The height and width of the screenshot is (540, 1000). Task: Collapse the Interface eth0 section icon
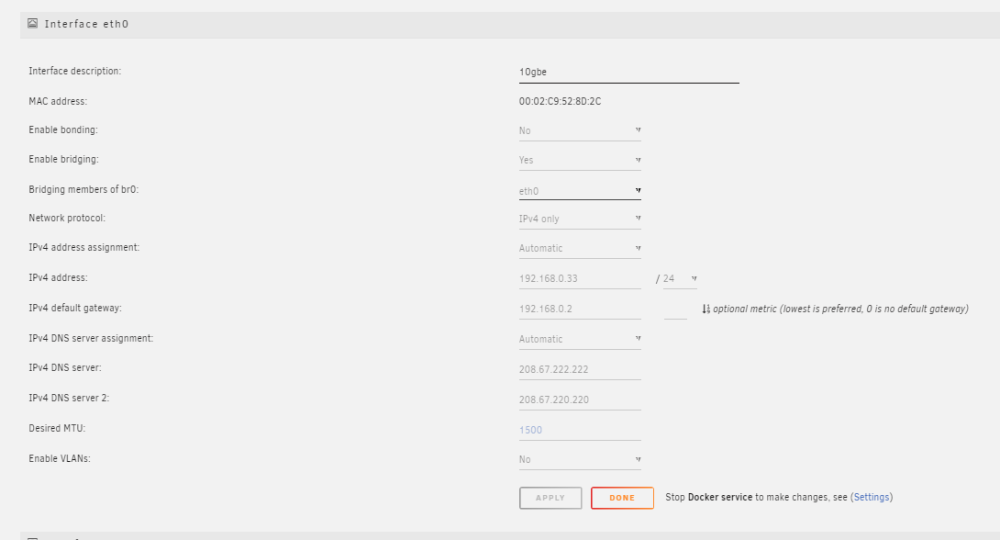click(33, 24)
